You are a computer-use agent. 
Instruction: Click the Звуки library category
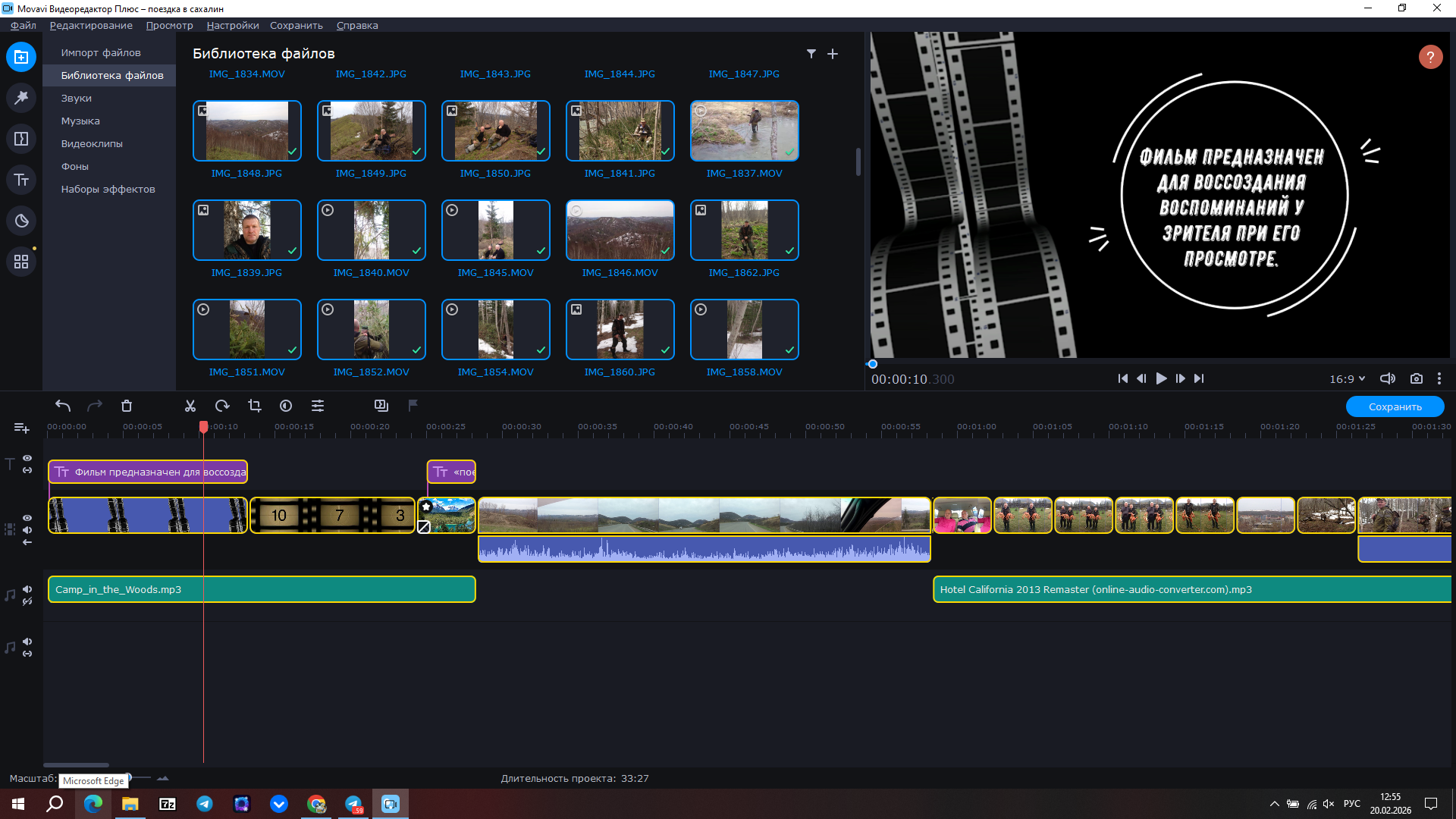[77, 98]
